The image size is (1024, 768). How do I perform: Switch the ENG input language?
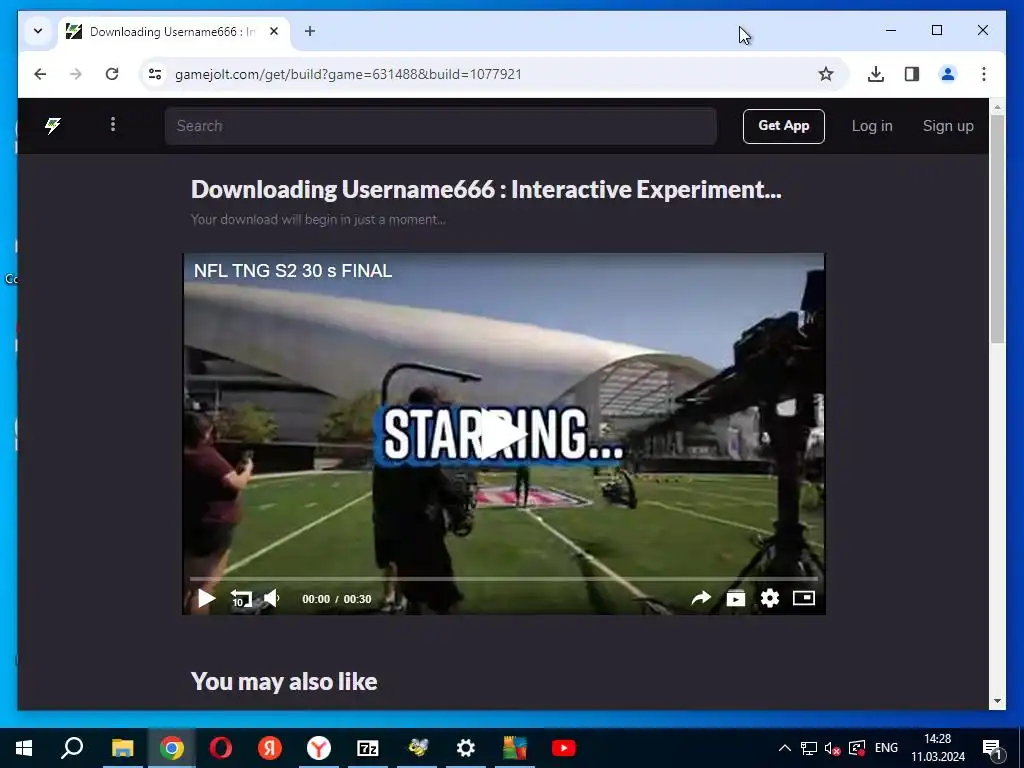point(886,748)
